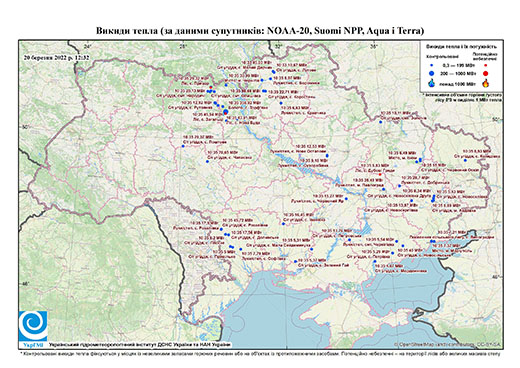Click the blue marker for Nova Ostapivka
520x368 pixels.
327,155
